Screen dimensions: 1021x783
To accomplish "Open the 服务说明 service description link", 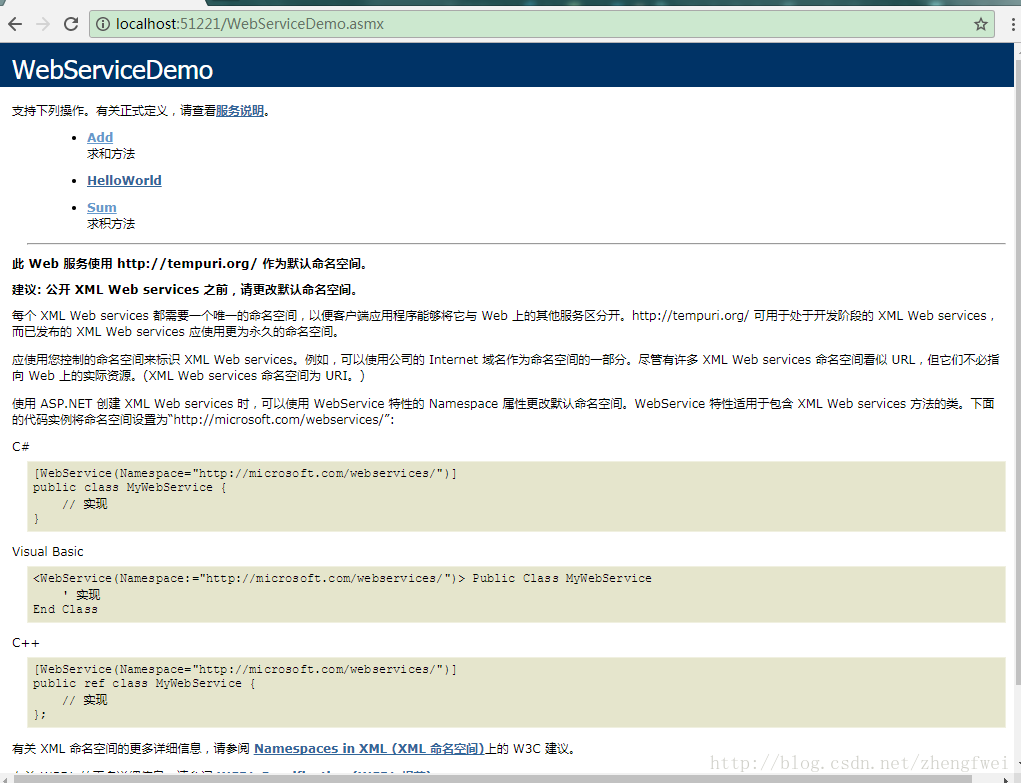I will [x=240, y=111].
